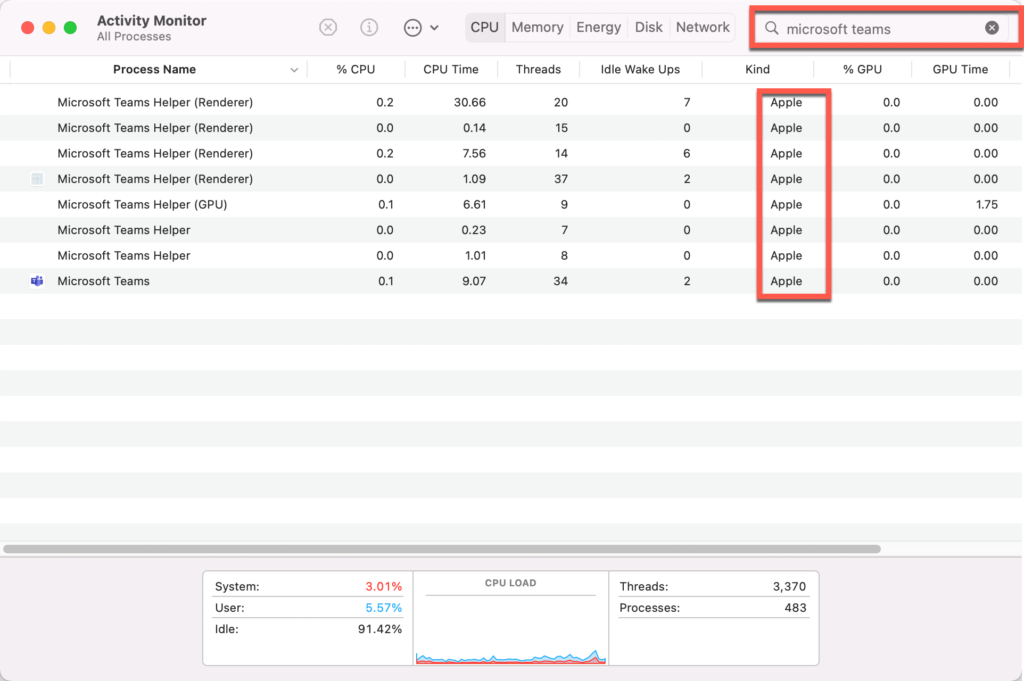This screenshot has width=1024, height=681.
Task: Clear the search field with the X icon
Action: (992, 27)
